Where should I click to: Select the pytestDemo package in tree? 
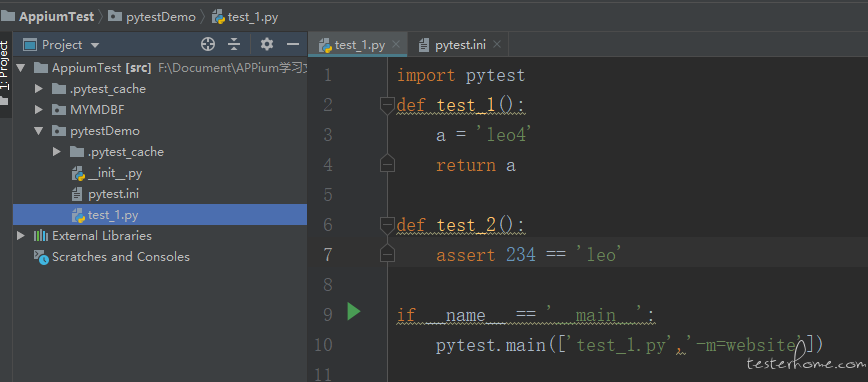click(105, 131)
